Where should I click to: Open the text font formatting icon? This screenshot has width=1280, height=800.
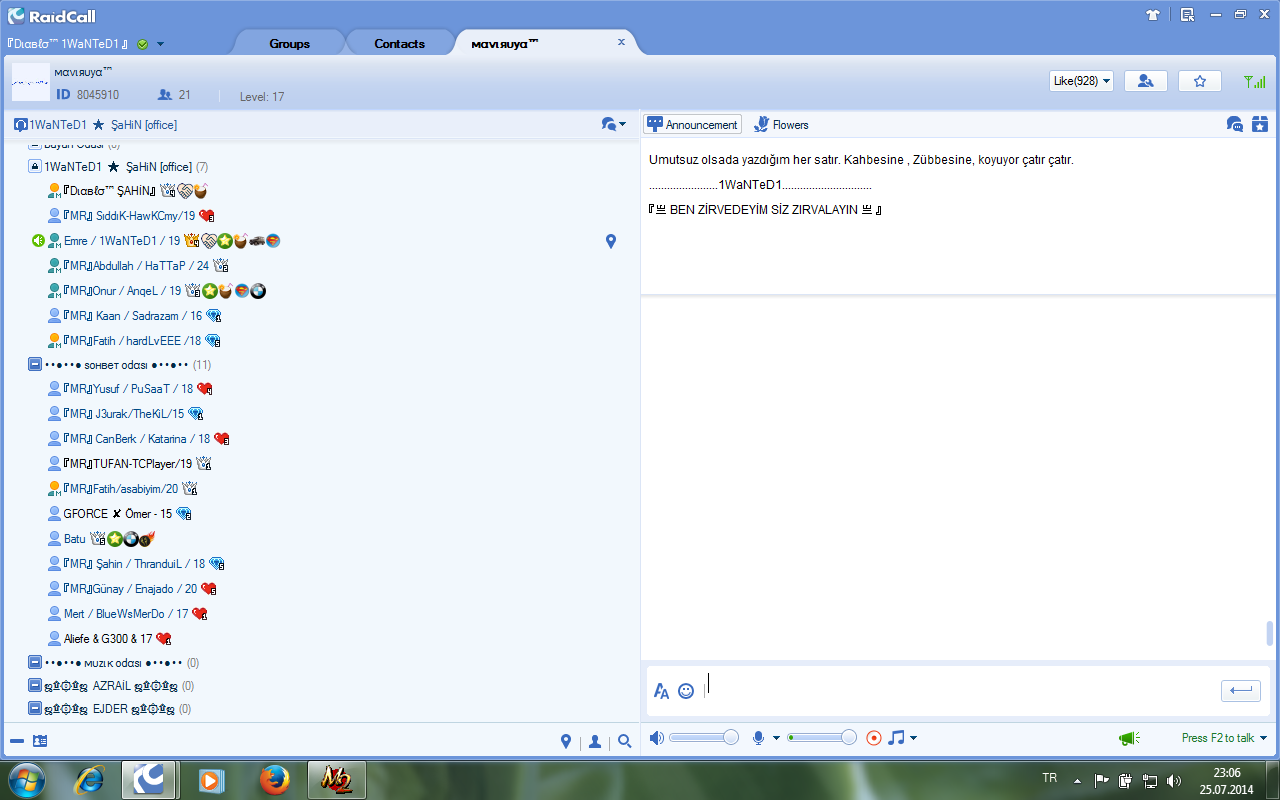point(661,690)
